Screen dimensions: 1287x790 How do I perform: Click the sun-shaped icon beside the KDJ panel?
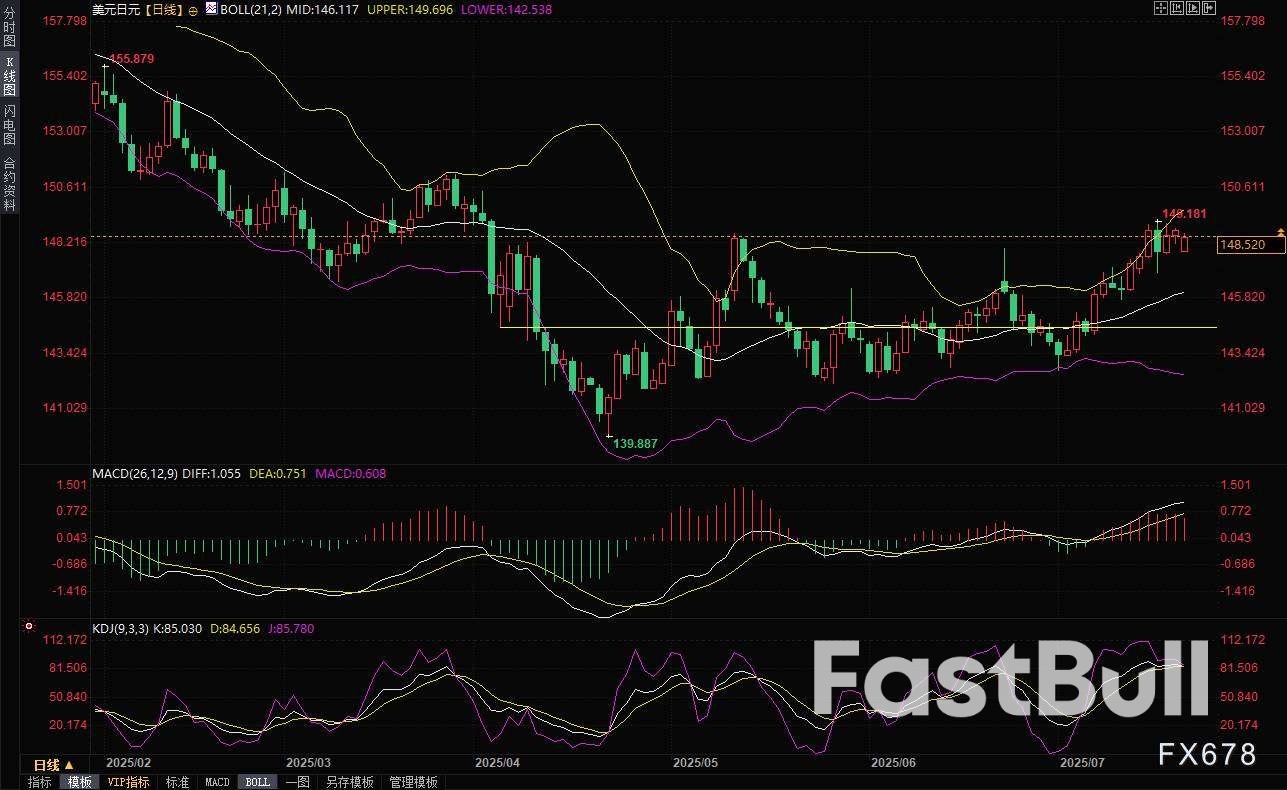tap(29, 627)
